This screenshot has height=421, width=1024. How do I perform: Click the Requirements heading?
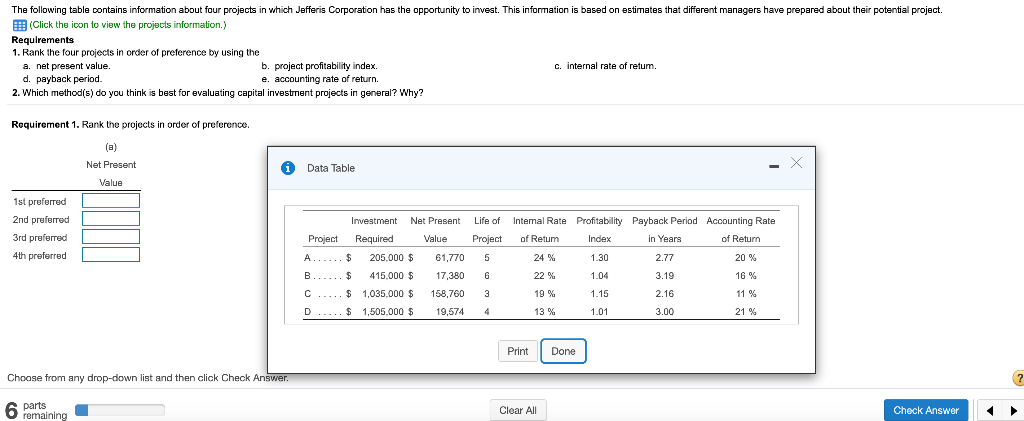42,40
